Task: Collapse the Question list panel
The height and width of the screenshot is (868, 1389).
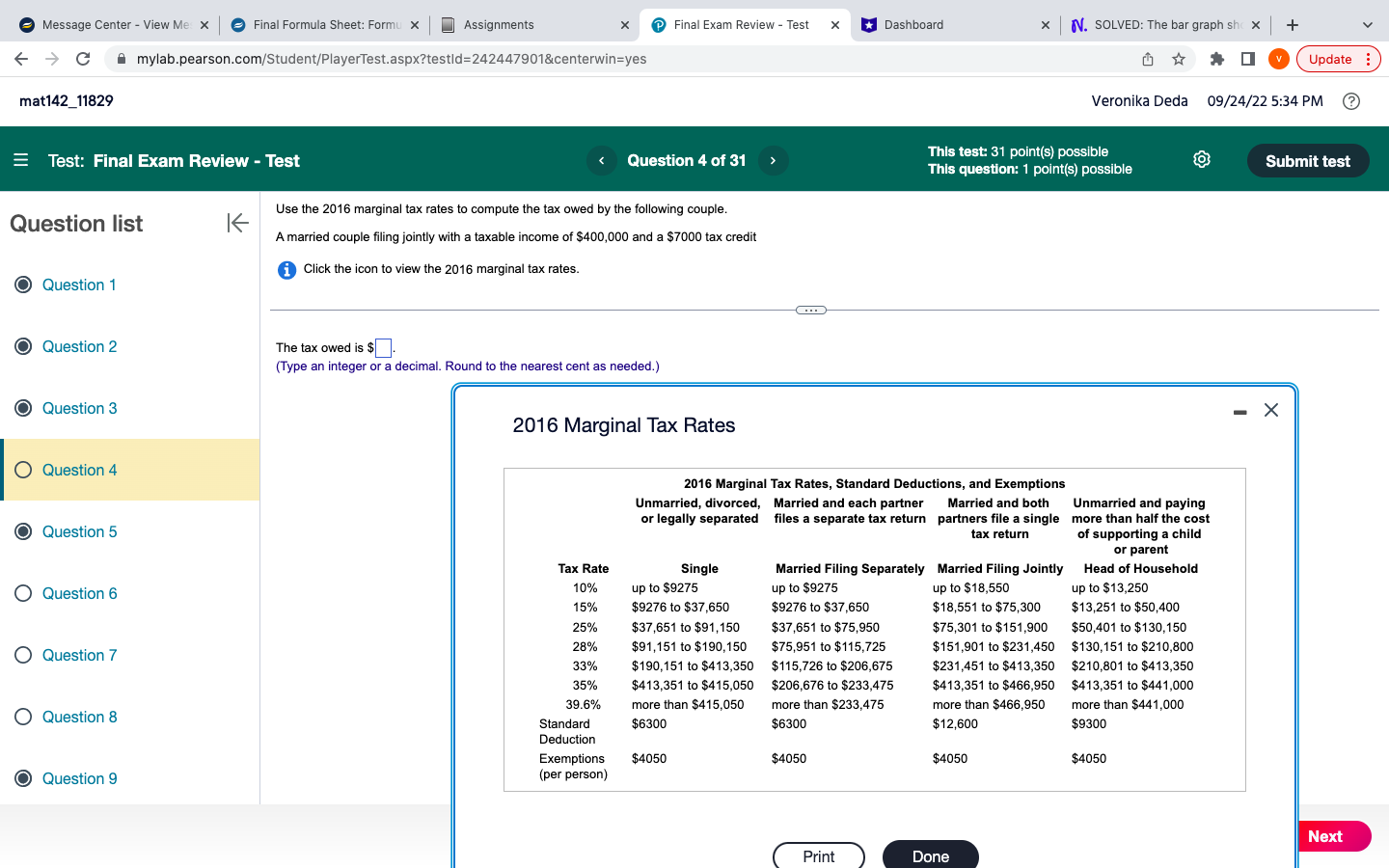Action: point(237,223)
